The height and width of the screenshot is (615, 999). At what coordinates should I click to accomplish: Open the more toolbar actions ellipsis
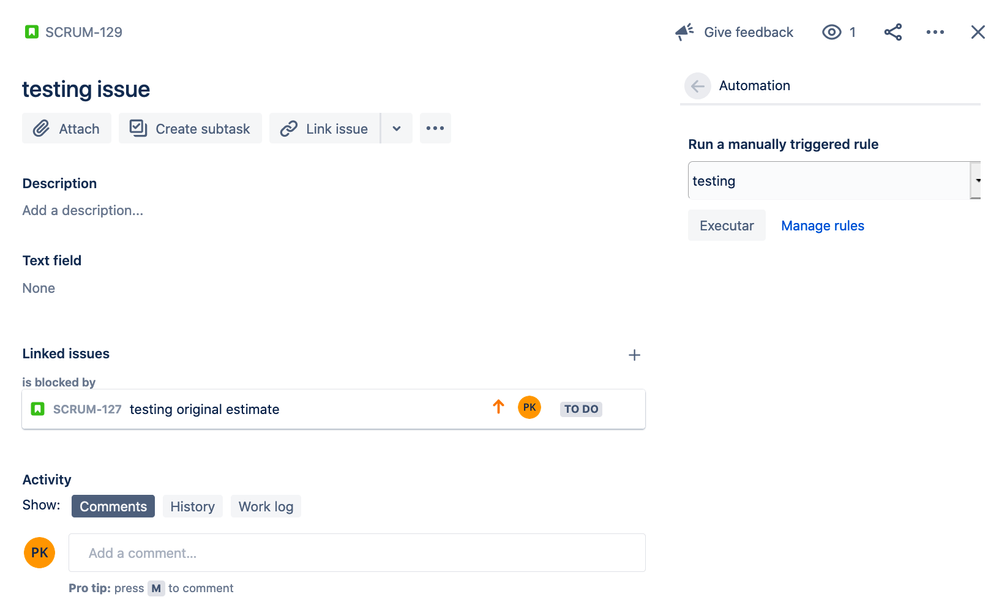(435, 128)
